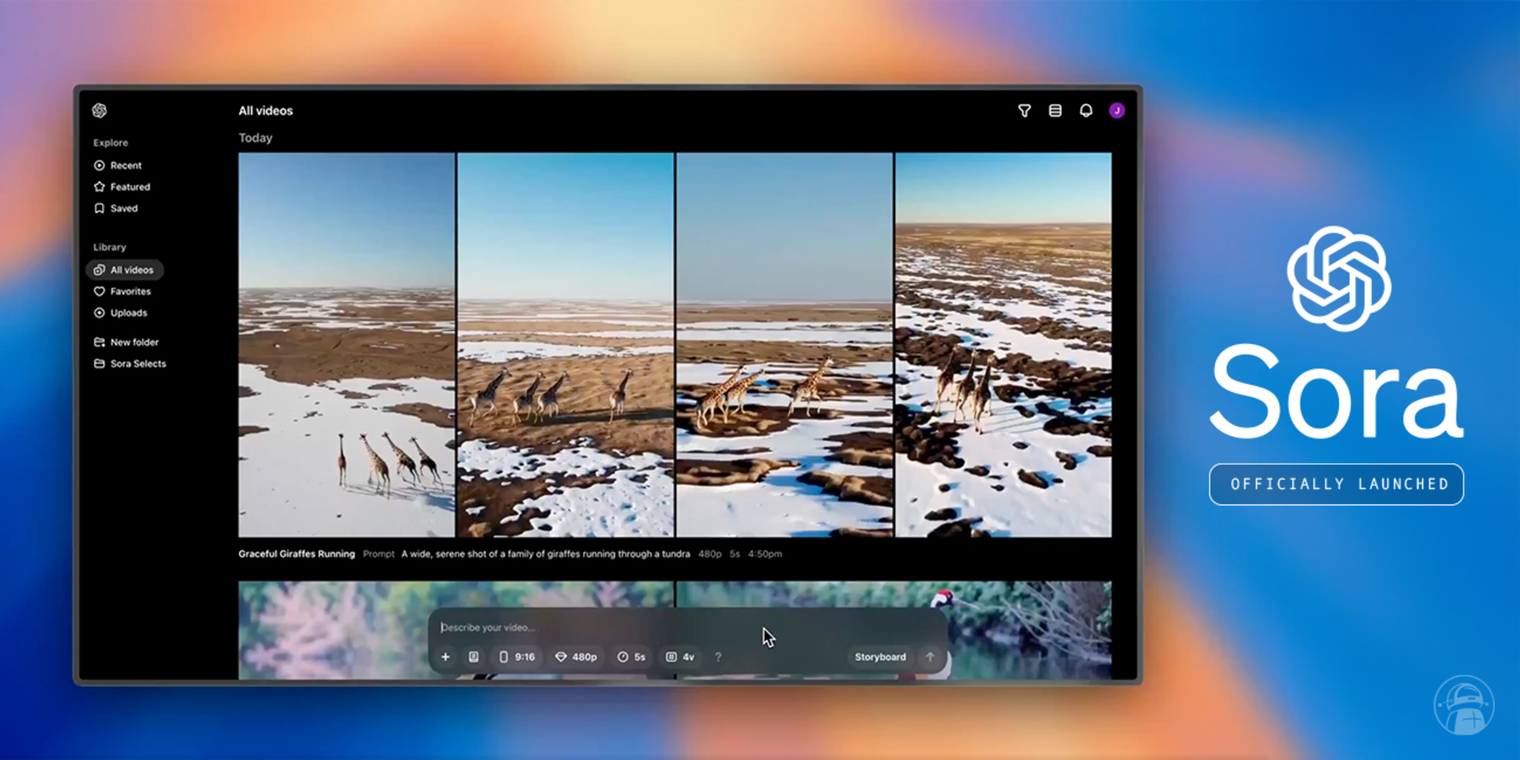Open Featured in the sidebar
Viewport: 1520px width, 760px height.
coord(129,187)
